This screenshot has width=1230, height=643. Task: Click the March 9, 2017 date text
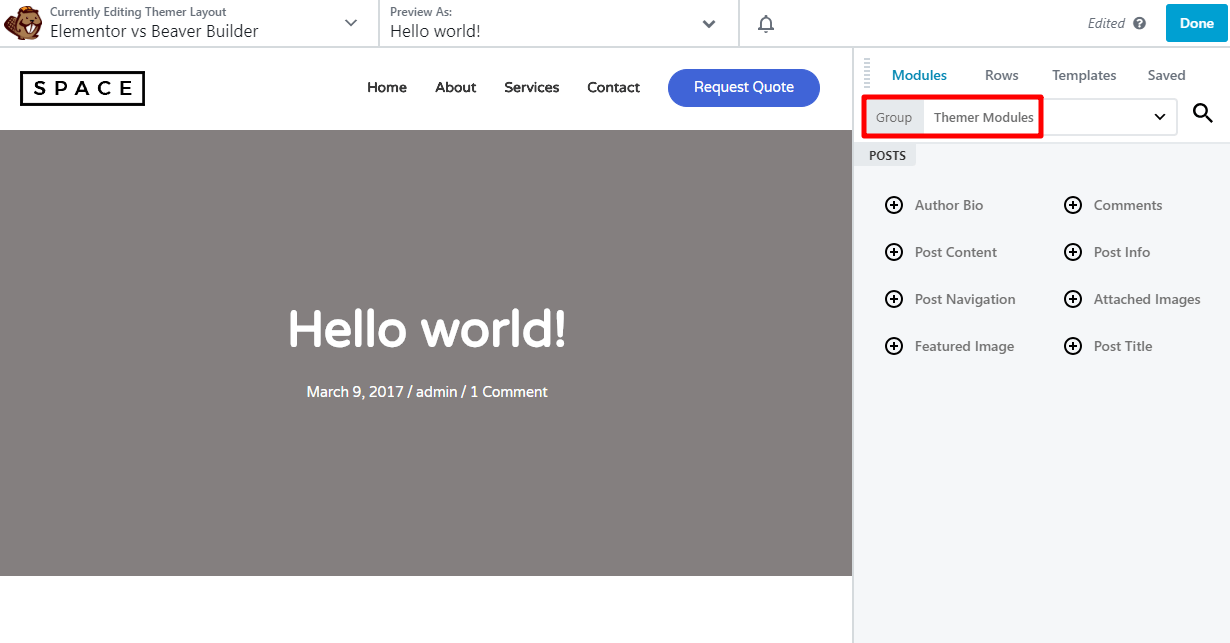pos(355,392)
